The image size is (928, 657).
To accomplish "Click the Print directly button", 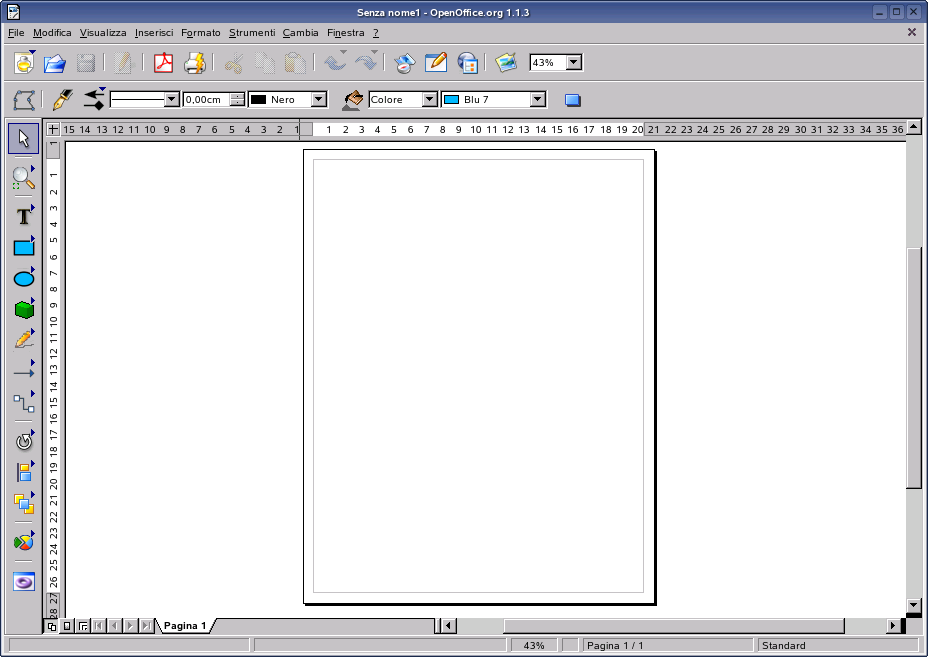I will (x=195, y=62).
